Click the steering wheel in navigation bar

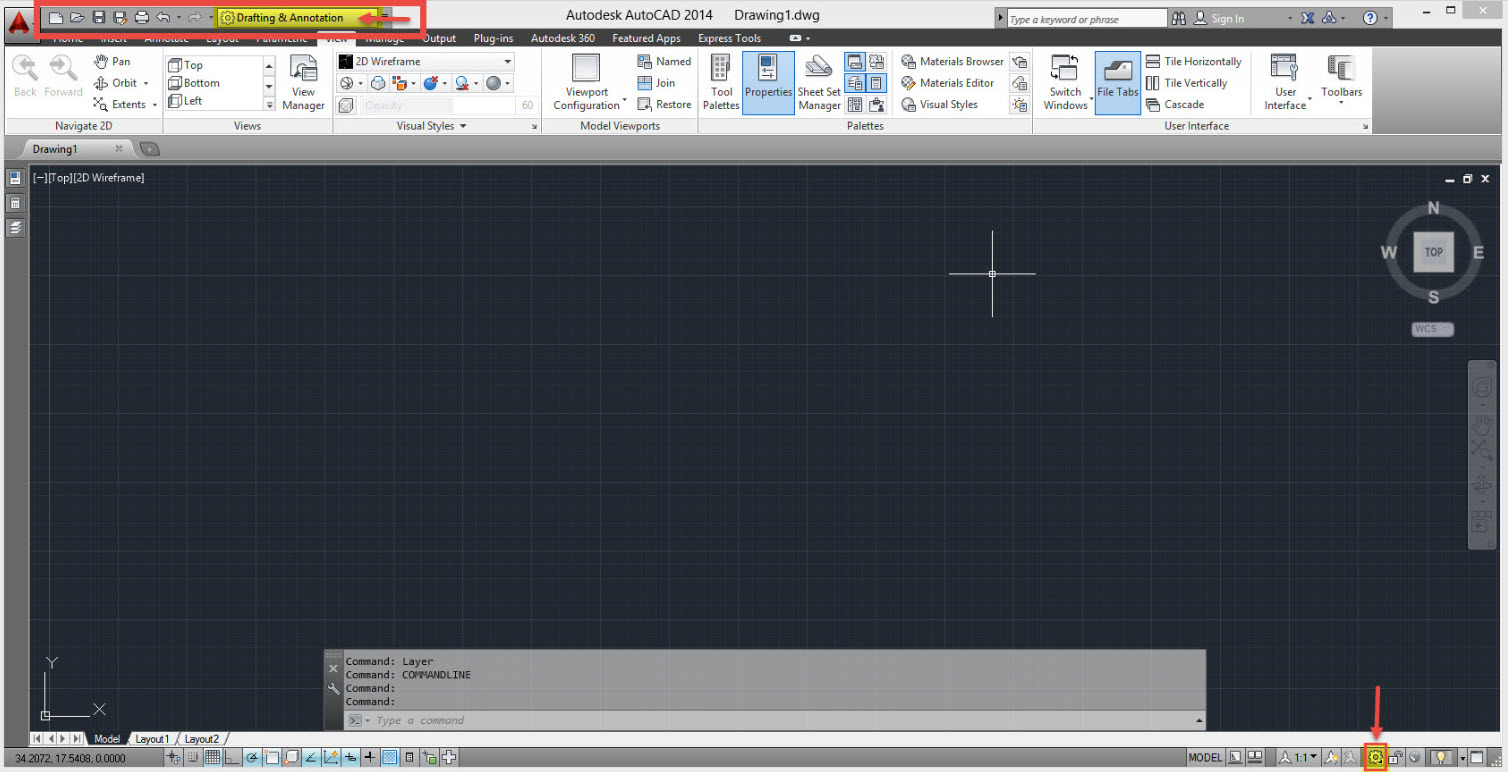[x=1481, y=386]
